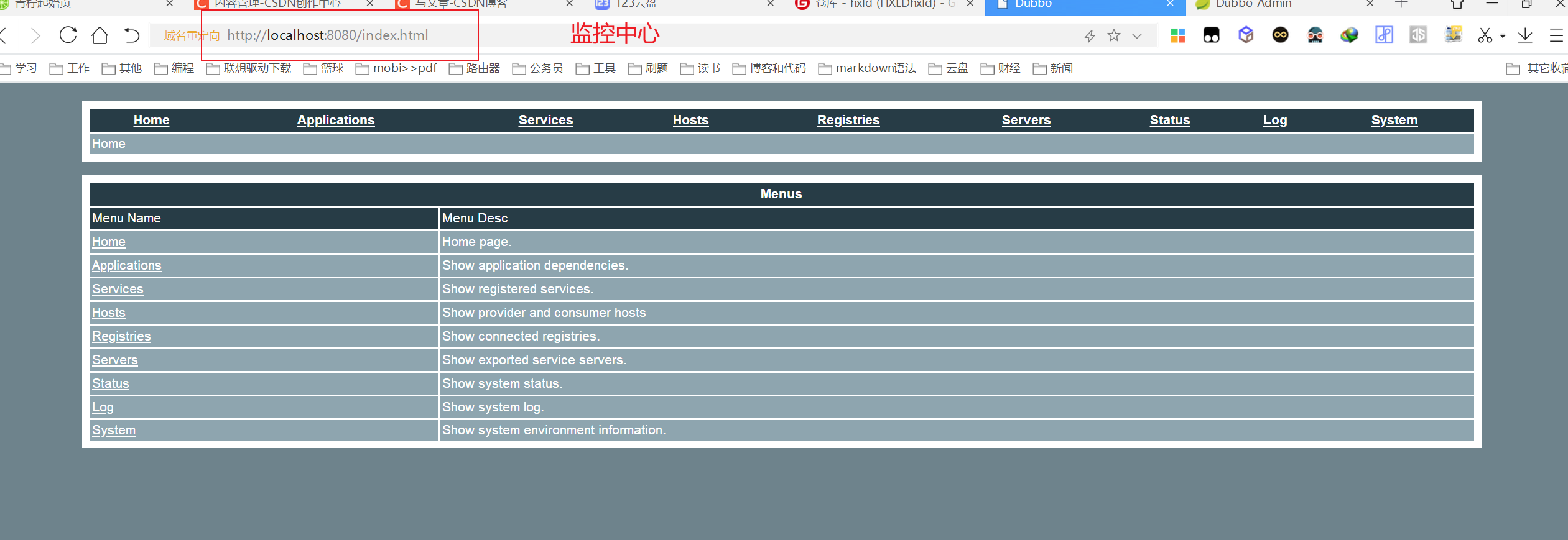Open the Tampermonkey extension icon
The width and height of the screenshot is (1568, 540).
[x=1212, y=35]
